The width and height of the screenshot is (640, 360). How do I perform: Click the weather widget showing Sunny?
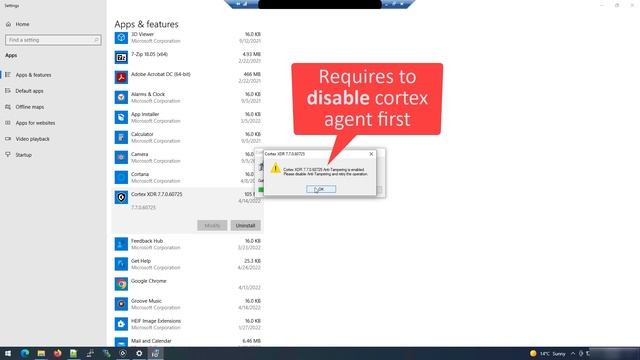(x=548, y=353)
